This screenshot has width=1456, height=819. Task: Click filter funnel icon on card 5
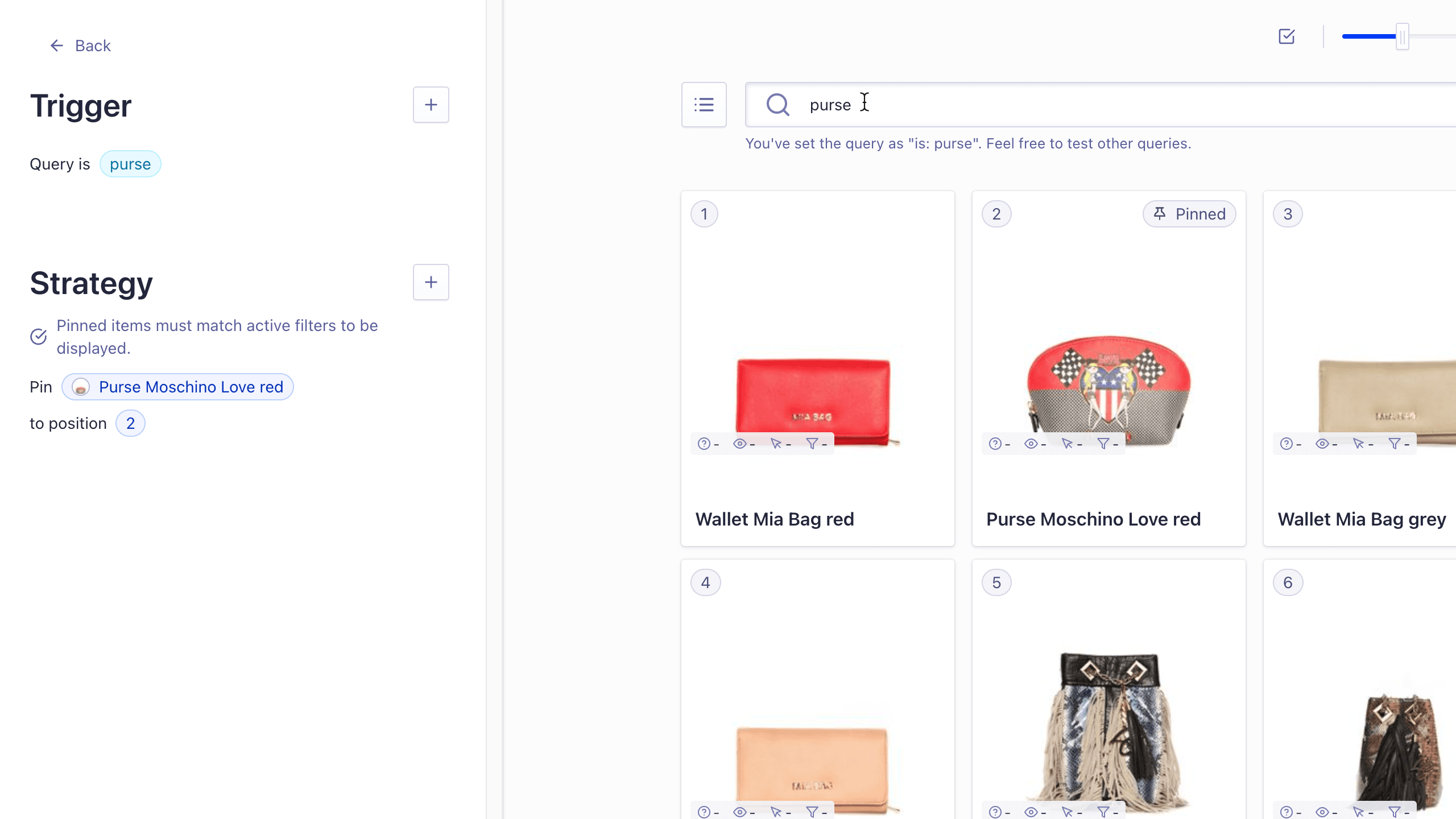1103,812
